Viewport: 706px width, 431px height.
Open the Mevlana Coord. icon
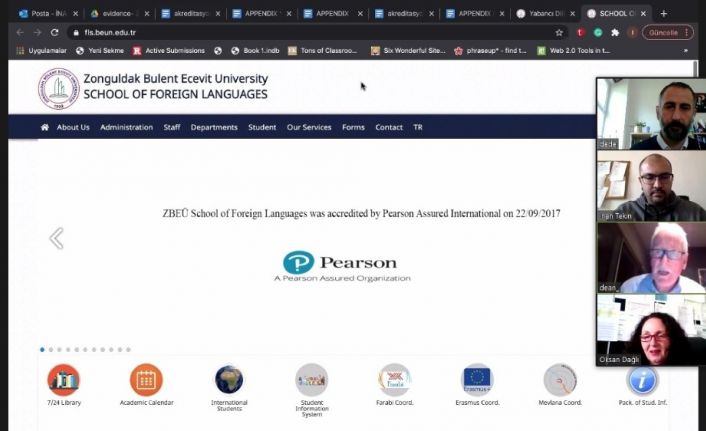pos(560,380)
